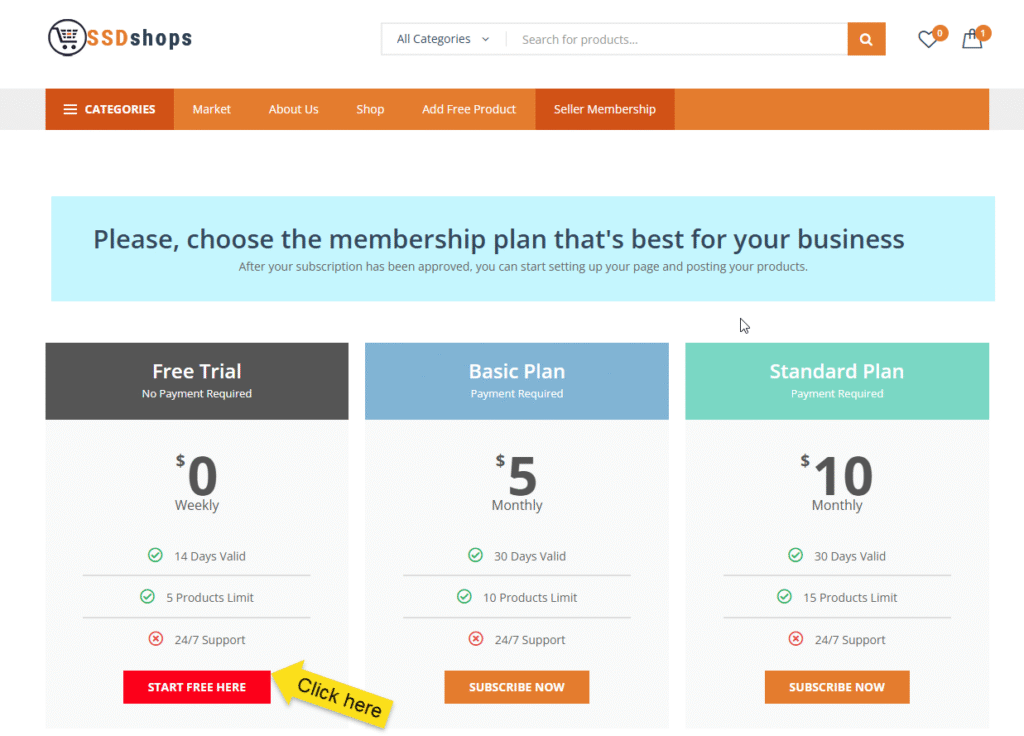Viewport: 1024px width, 736px height.
Task: Click the orange search magnifier button
Action: [866, 40]
